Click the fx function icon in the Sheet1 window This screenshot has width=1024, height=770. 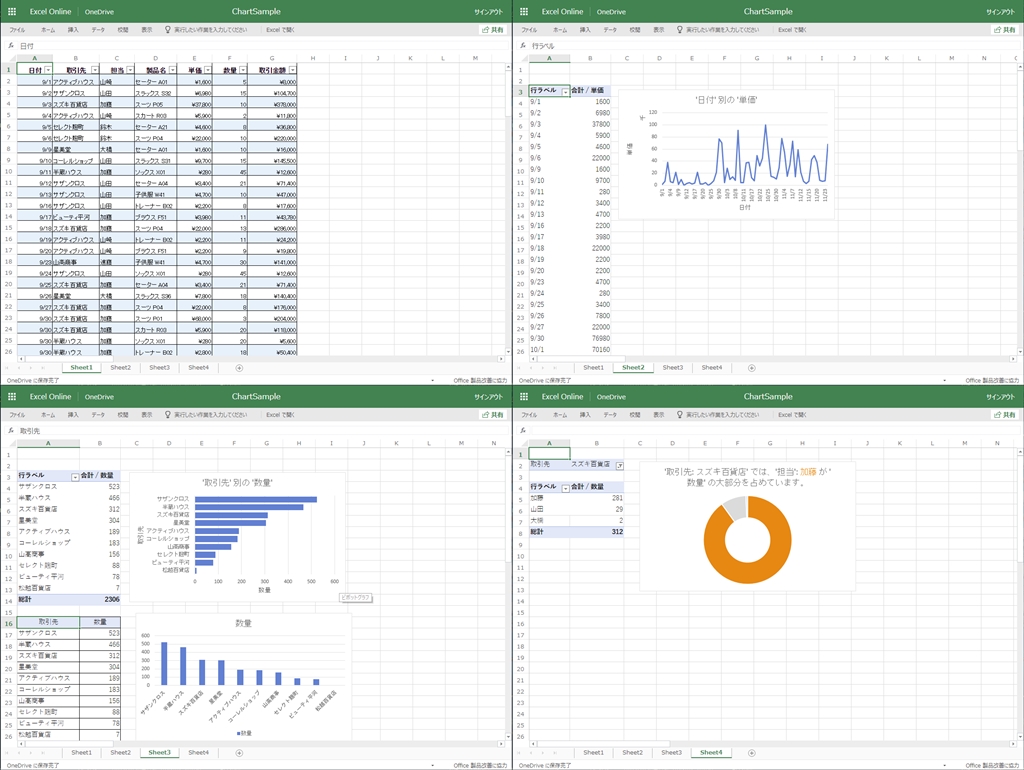[10, 46]
